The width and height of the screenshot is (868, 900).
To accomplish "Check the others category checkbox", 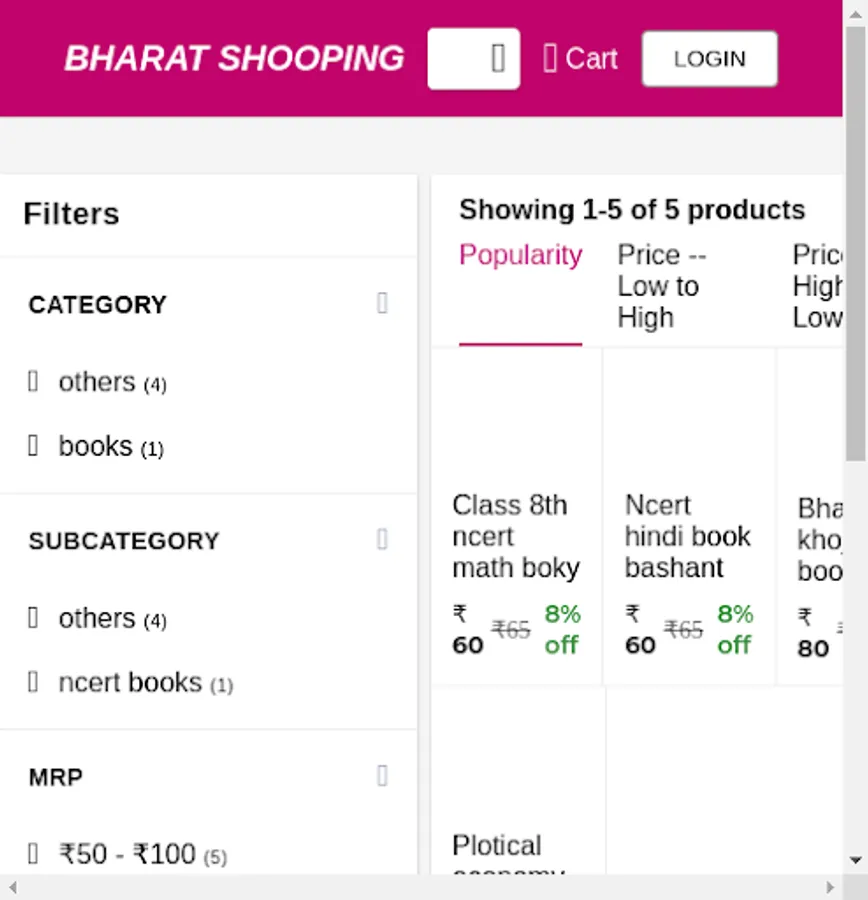I will pos(33,382).
